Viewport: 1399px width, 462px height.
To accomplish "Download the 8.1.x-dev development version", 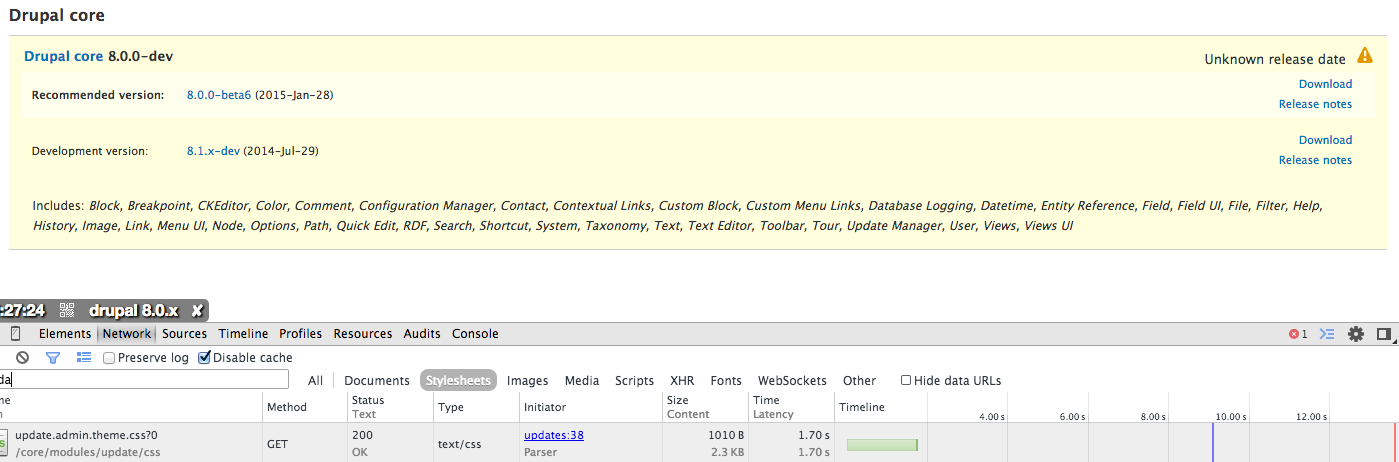I will (x=1325, y=140).
